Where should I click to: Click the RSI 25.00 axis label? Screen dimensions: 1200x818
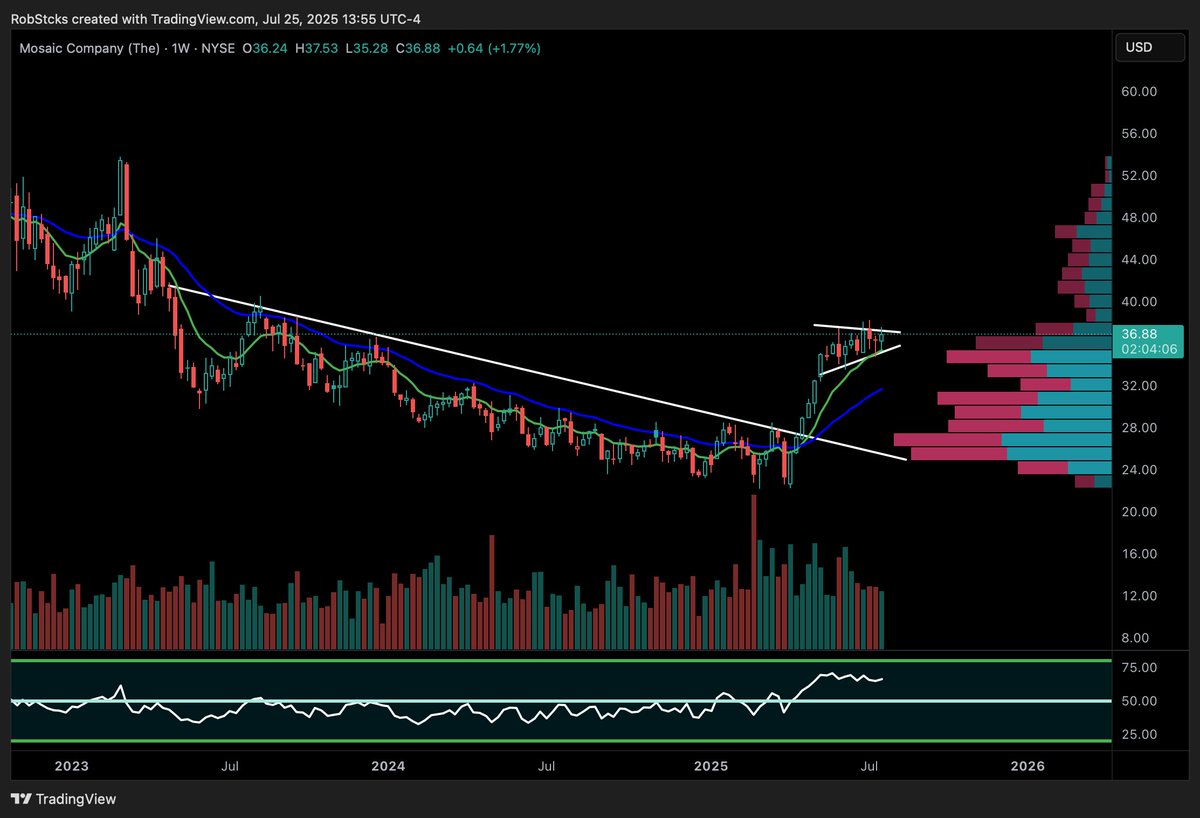pyautogui.click(x=1139, y=733)
